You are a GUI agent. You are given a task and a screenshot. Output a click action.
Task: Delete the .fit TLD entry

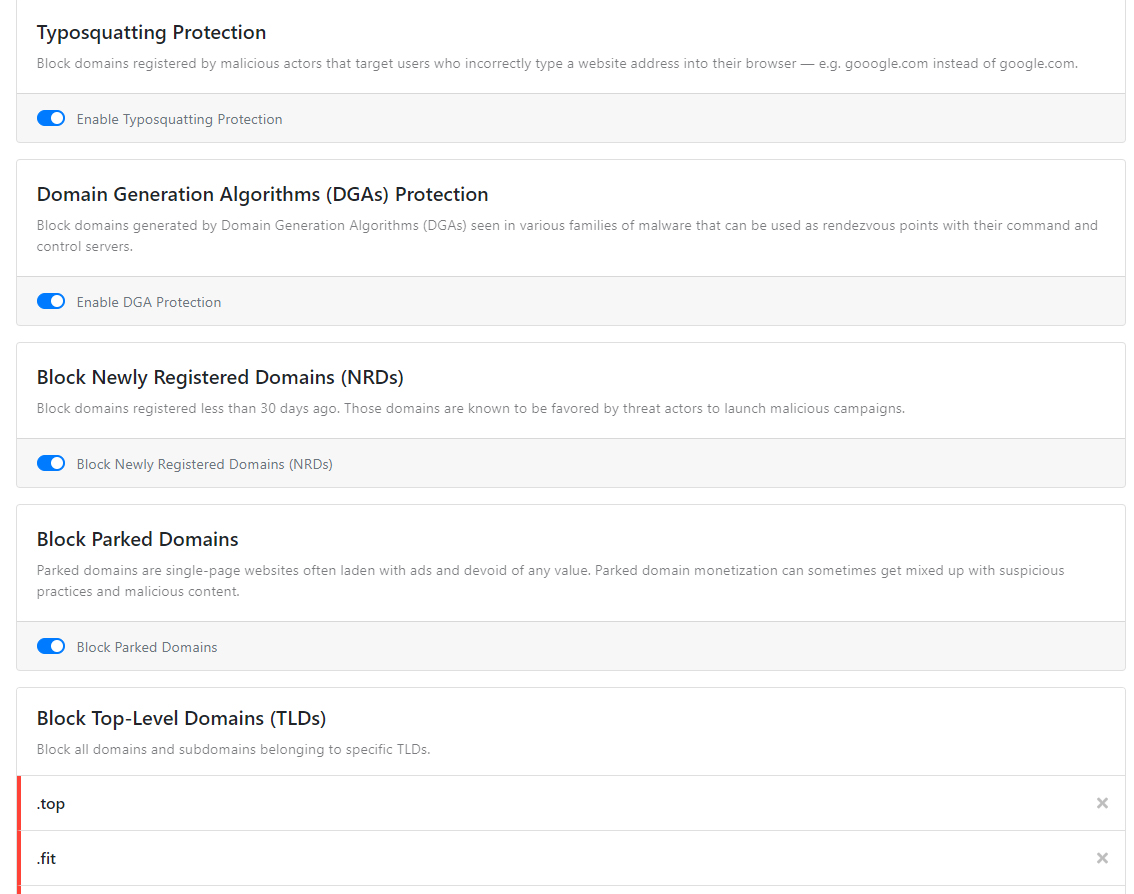(x=1102, y=858)
